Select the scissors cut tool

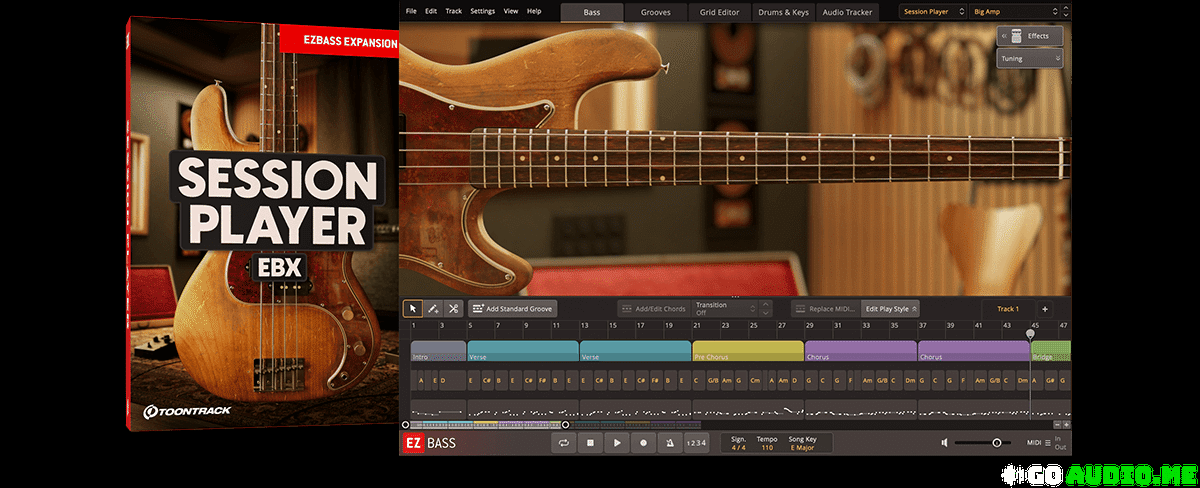tap(453, 309)
